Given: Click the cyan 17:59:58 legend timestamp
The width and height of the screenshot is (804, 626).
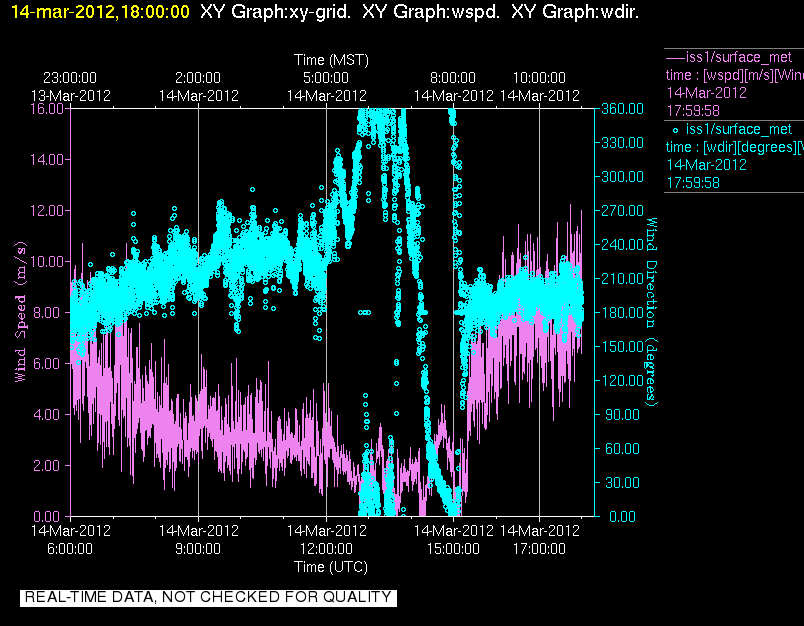Looking at the screenshot, I should [x=693, y=183].
